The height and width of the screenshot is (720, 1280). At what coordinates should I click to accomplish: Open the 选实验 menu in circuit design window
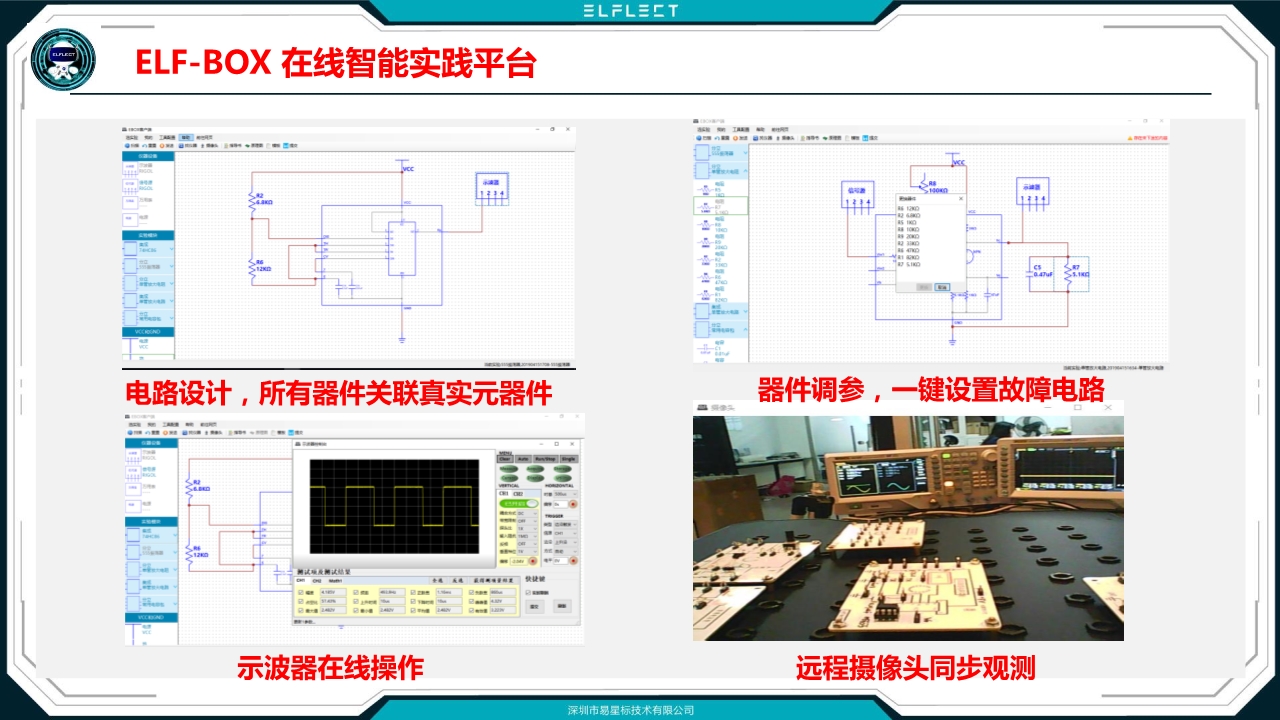tap(132, 138)
